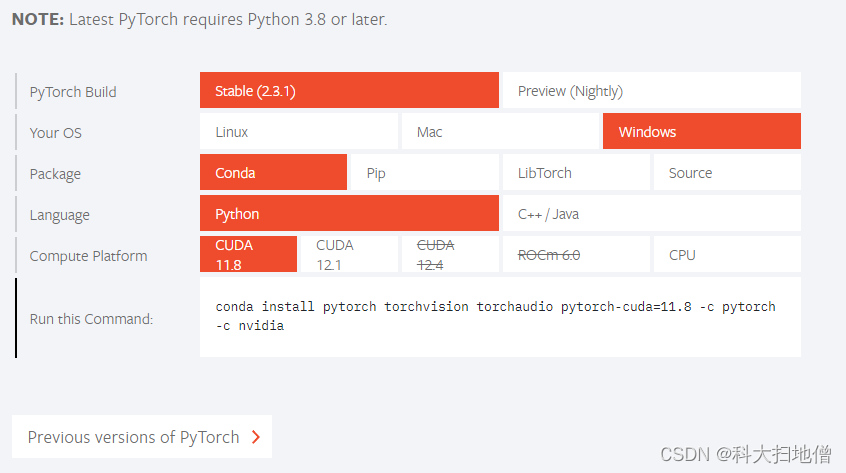Choose Preview (Nightly) build
This screenshot has height=473, width=846.
(x=652, y=90)
